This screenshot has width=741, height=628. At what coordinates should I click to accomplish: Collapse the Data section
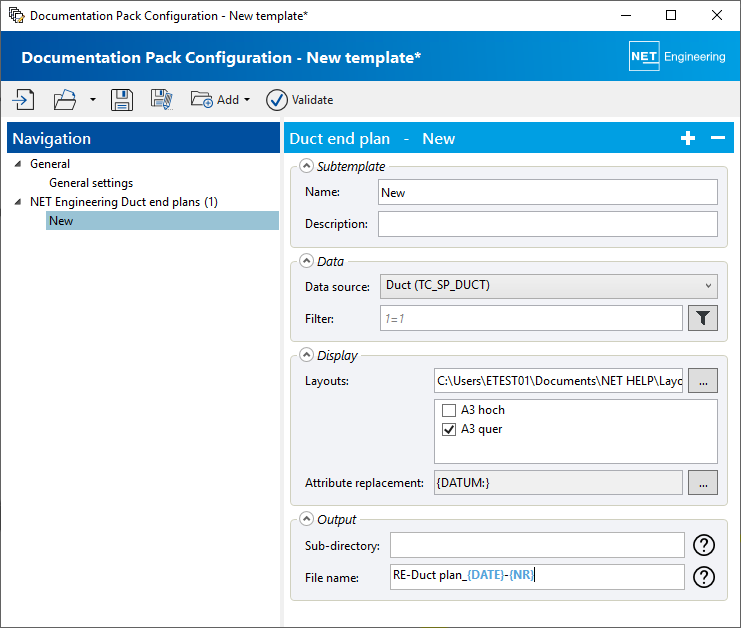306,261
